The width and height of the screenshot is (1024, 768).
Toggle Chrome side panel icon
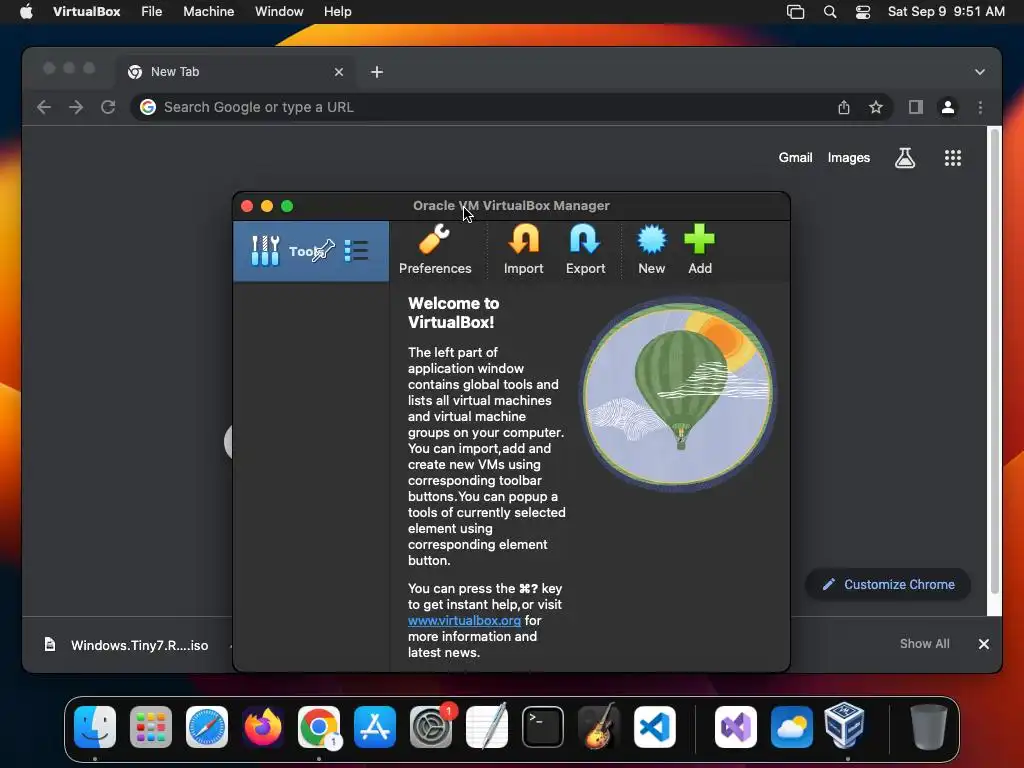916,107
